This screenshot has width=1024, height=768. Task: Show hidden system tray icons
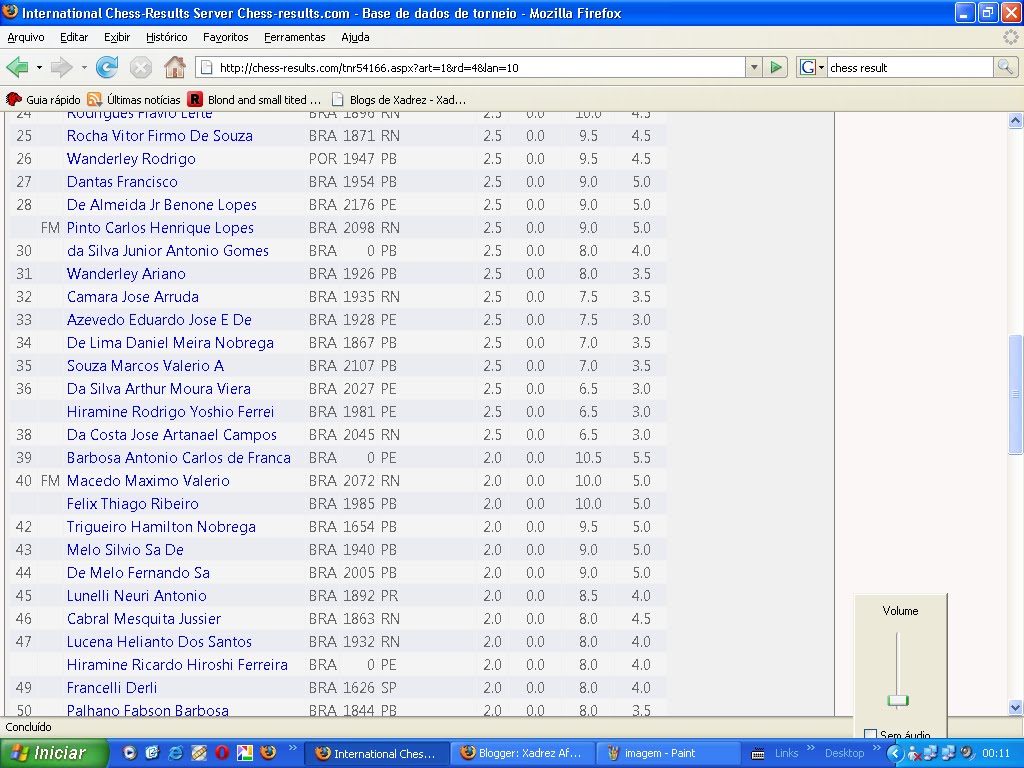coord(895,754)
